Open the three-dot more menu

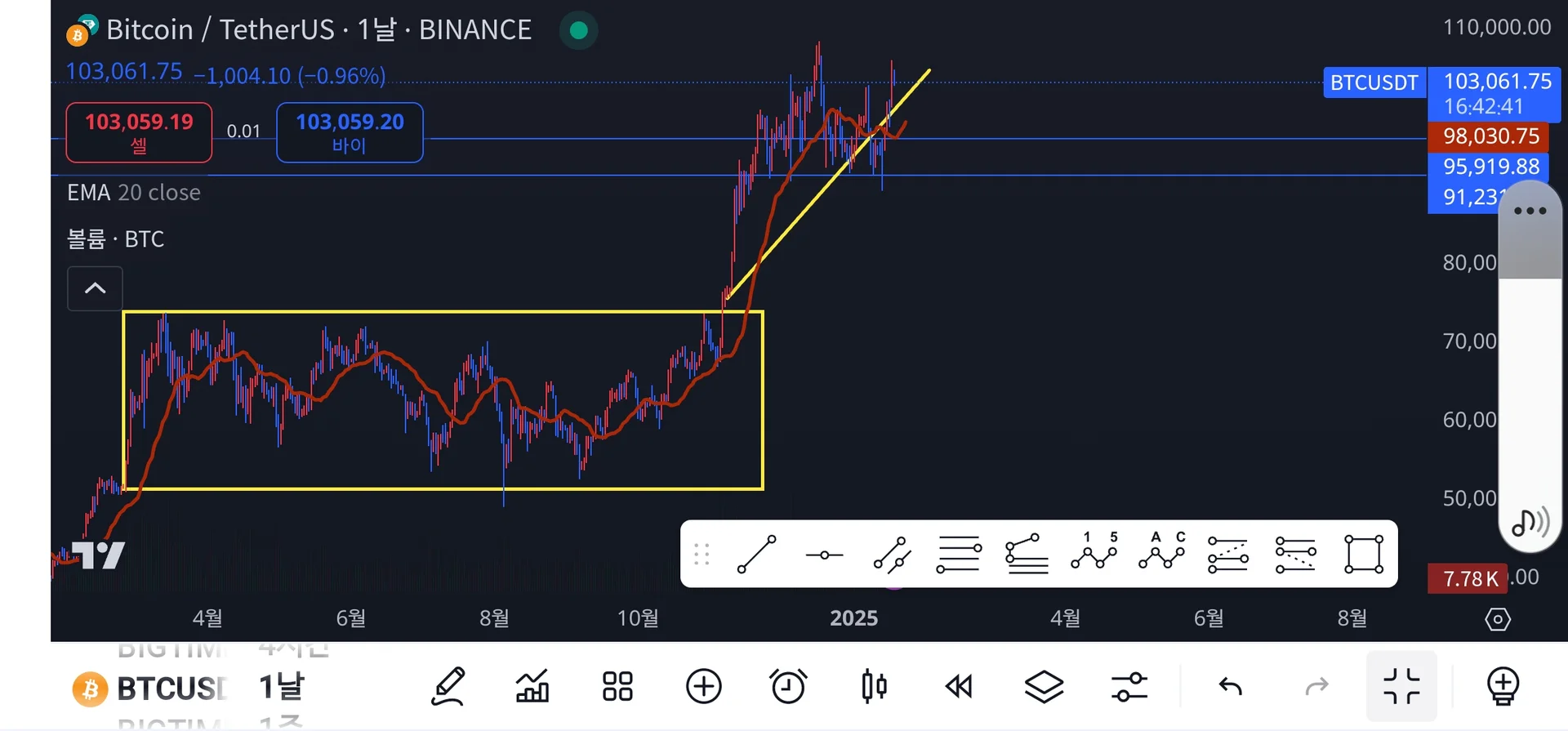pyautogui.click(x=1530, y=212)
